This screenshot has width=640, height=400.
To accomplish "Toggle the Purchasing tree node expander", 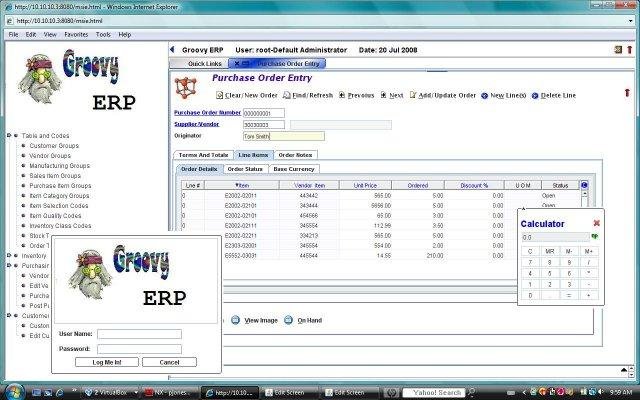I will (9, 265).
